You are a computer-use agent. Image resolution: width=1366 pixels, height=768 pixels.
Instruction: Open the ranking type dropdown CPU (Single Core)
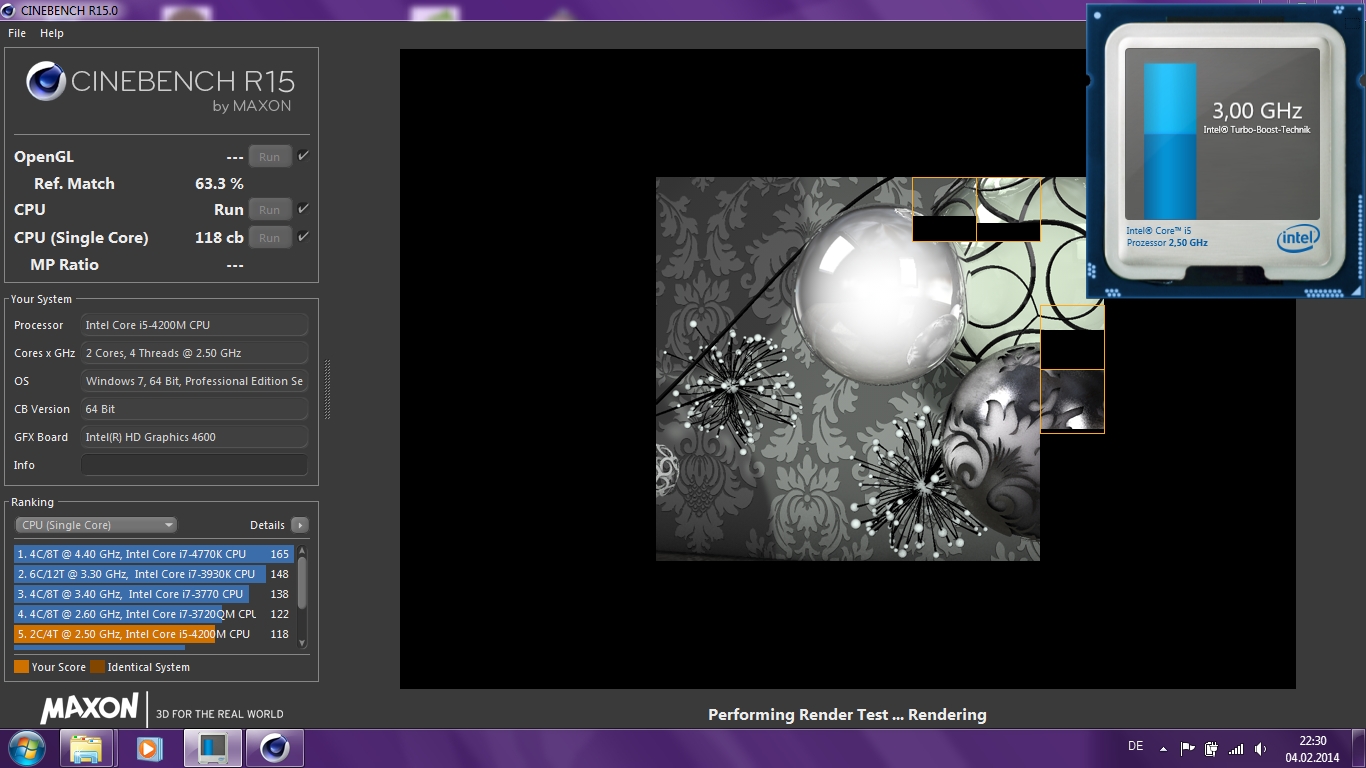pyautogui.click(x=96, y=525)
